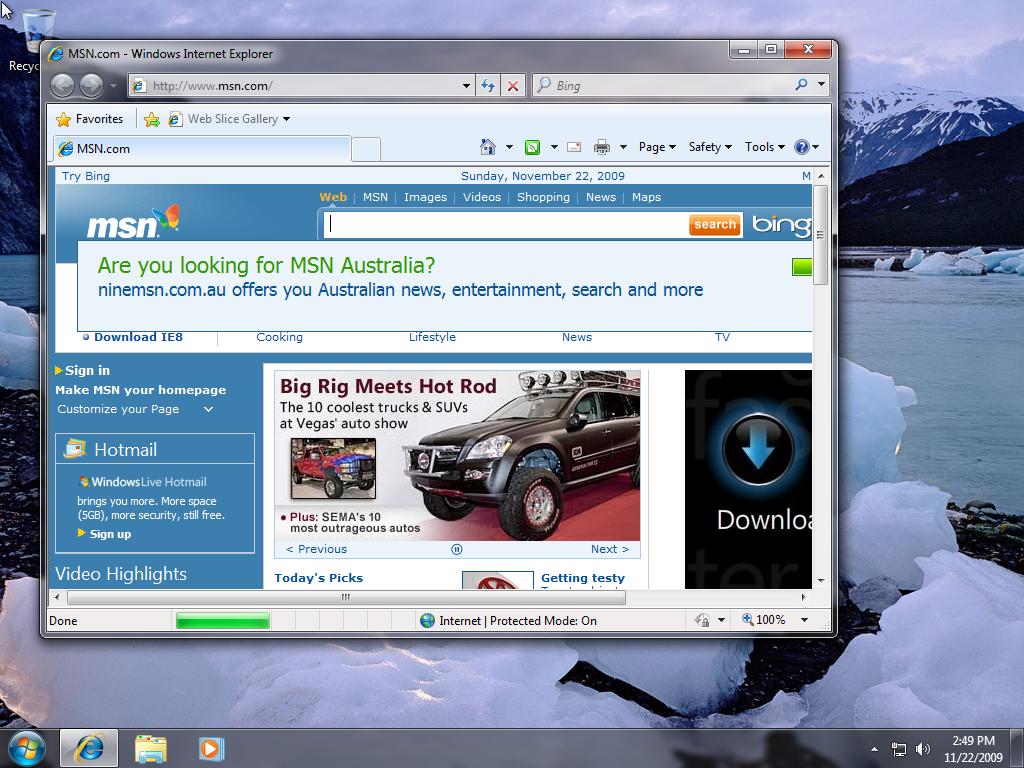The width and height of the screenshot is (1024, 768).
Task: Click the Home icon in command bar
Action: 488,147
